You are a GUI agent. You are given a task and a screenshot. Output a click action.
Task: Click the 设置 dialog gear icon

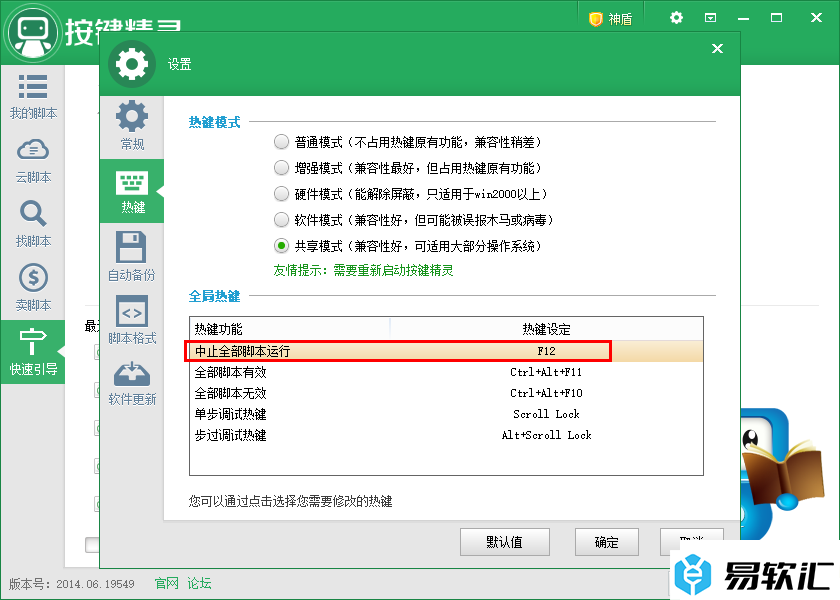[132, 64]
